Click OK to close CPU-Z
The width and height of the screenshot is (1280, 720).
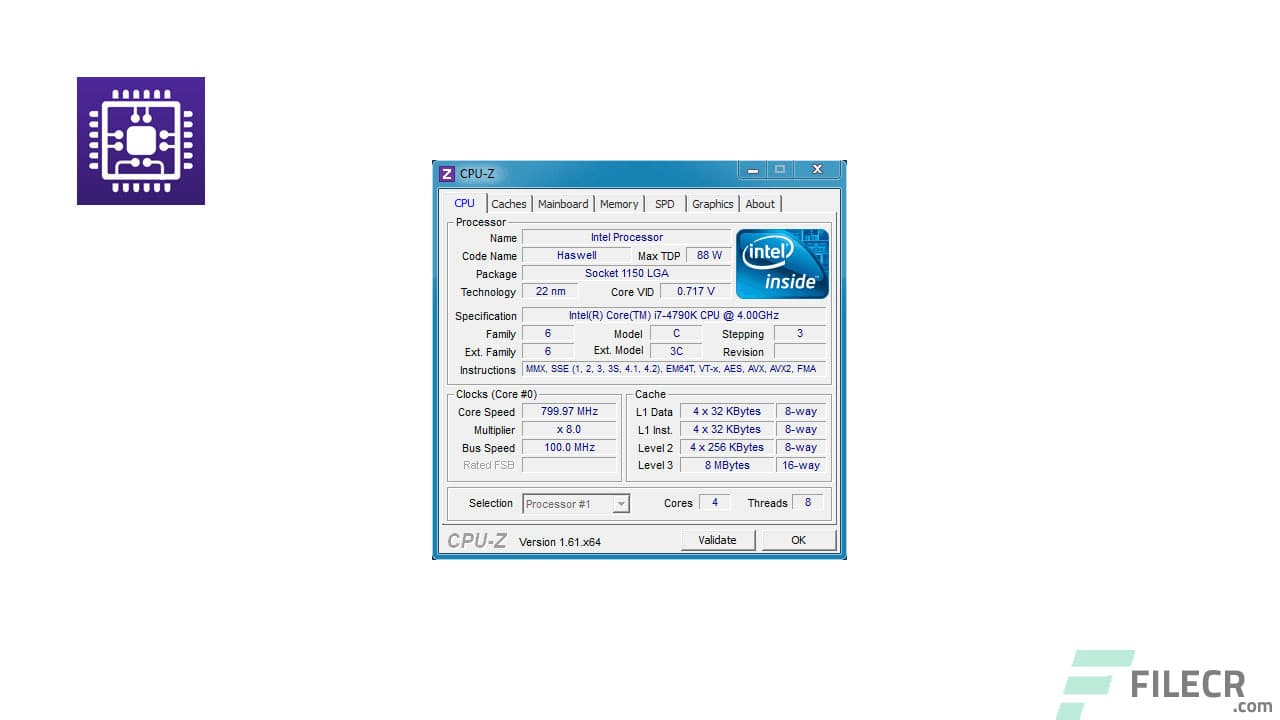click(x=798, y=539)
